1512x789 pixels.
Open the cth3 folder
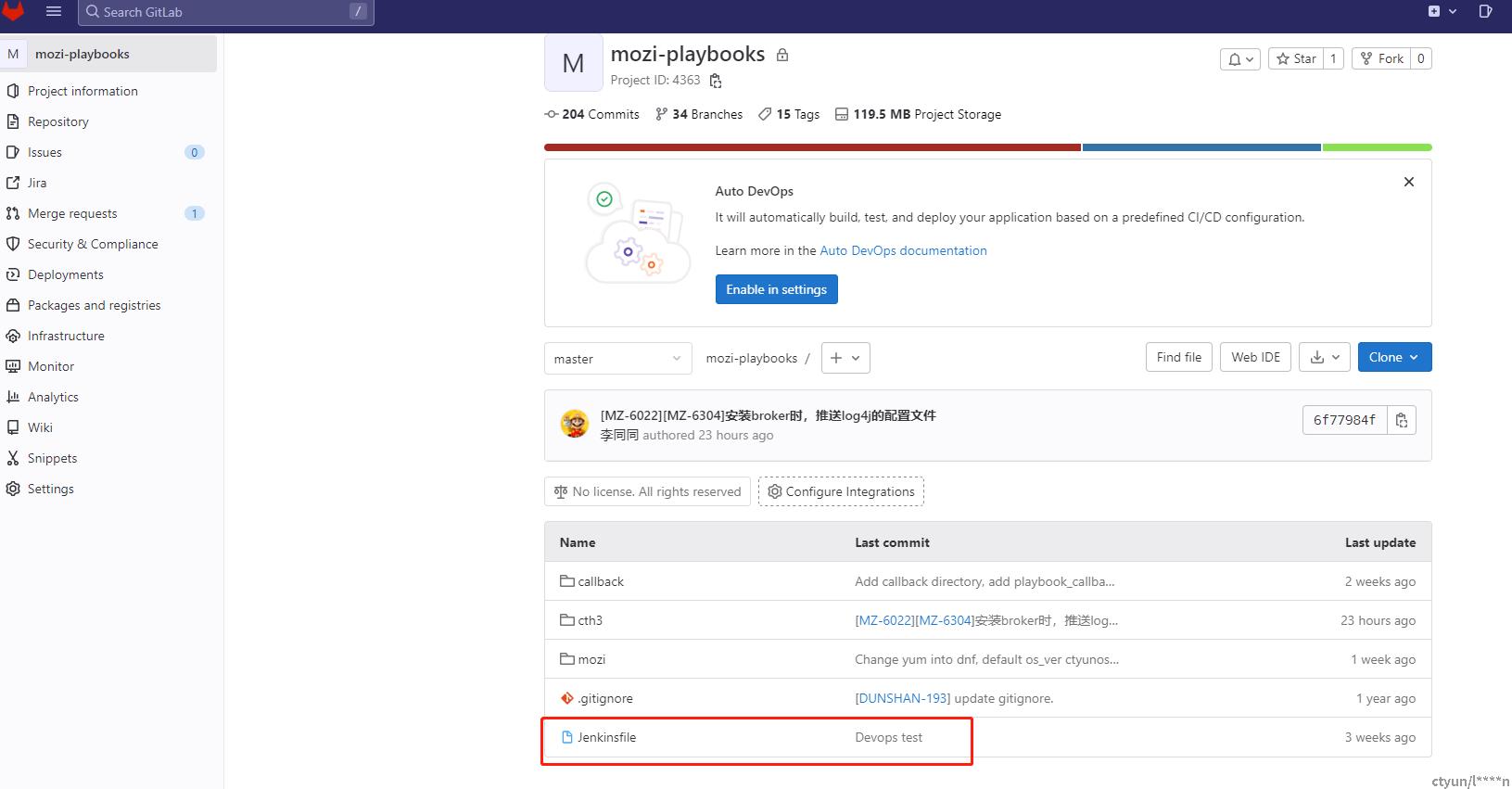(591, 620)
